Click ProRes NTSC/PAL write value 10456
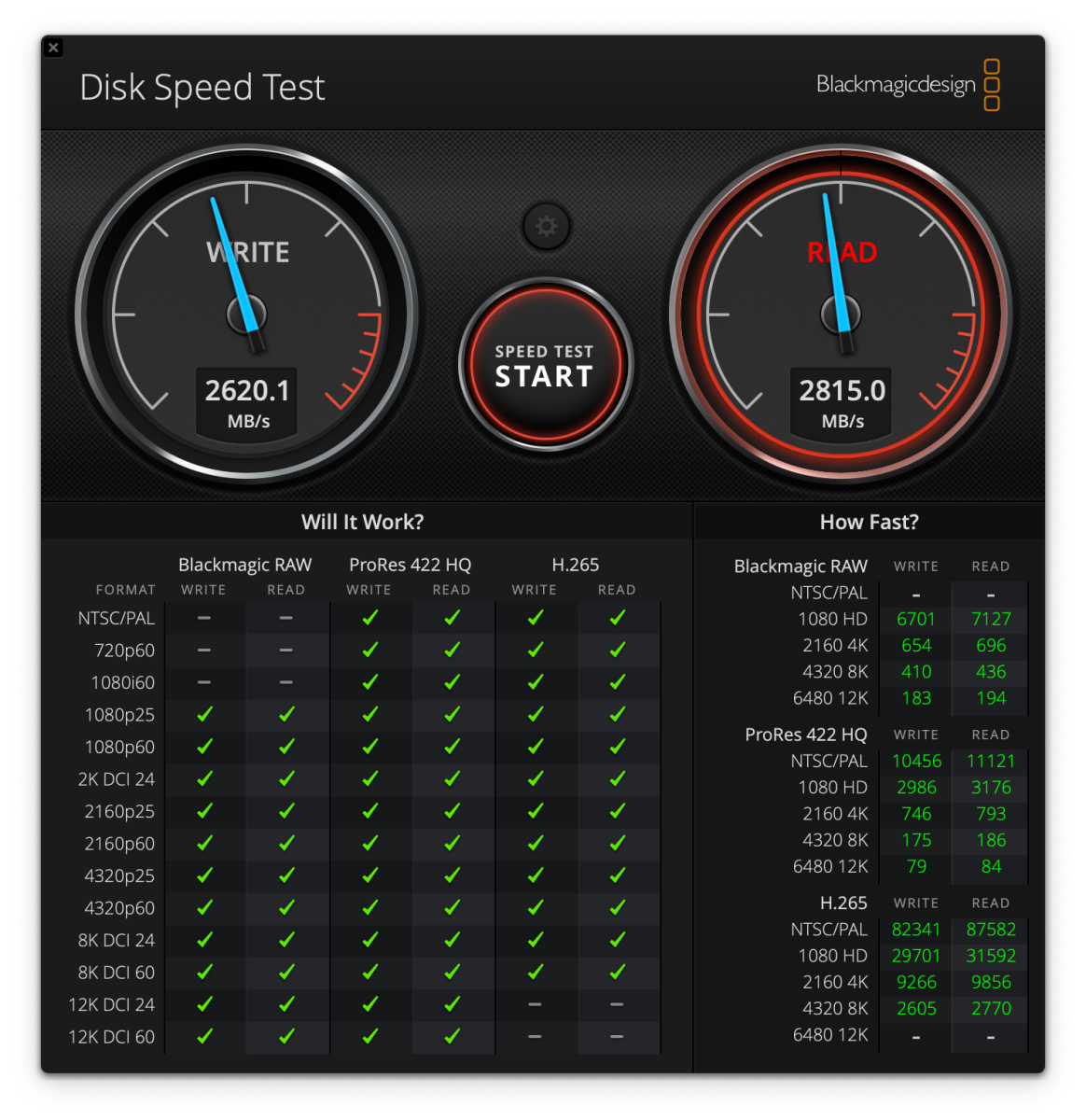 pyautogui.click(x=916, y=762)
